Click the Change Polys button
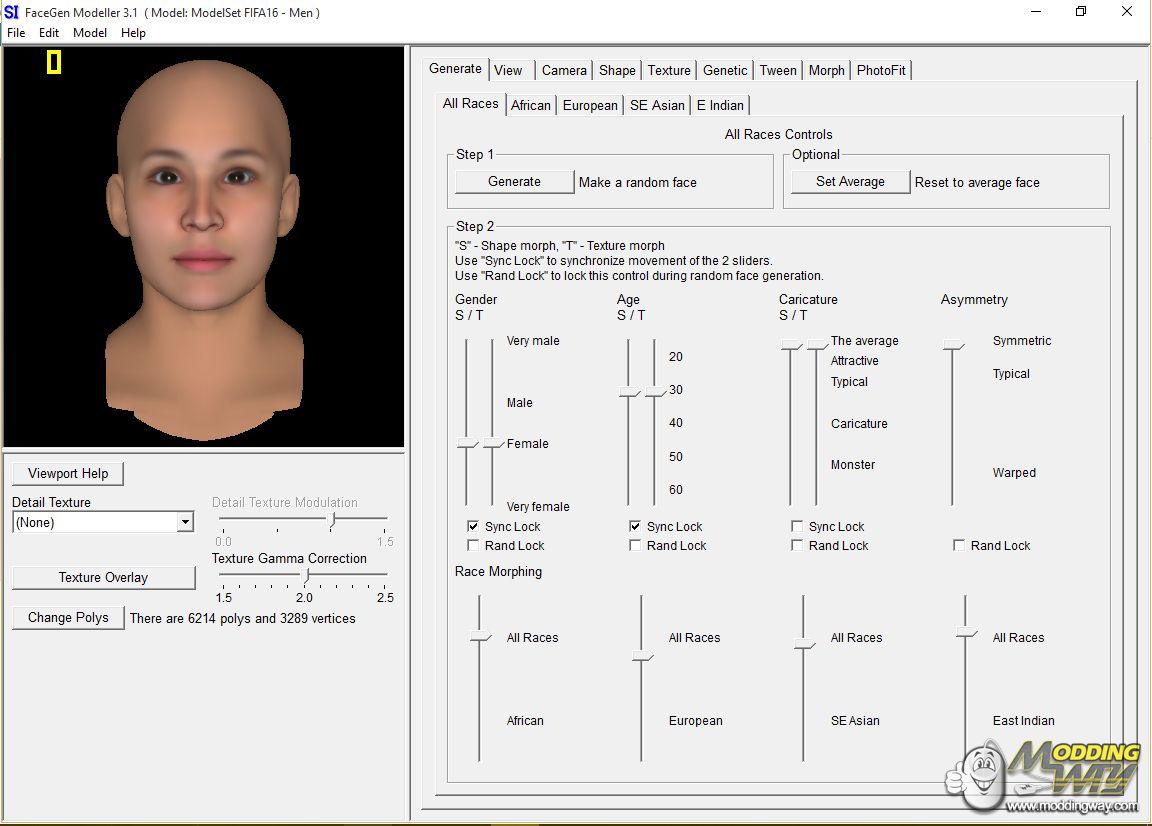 click(68, 618)
